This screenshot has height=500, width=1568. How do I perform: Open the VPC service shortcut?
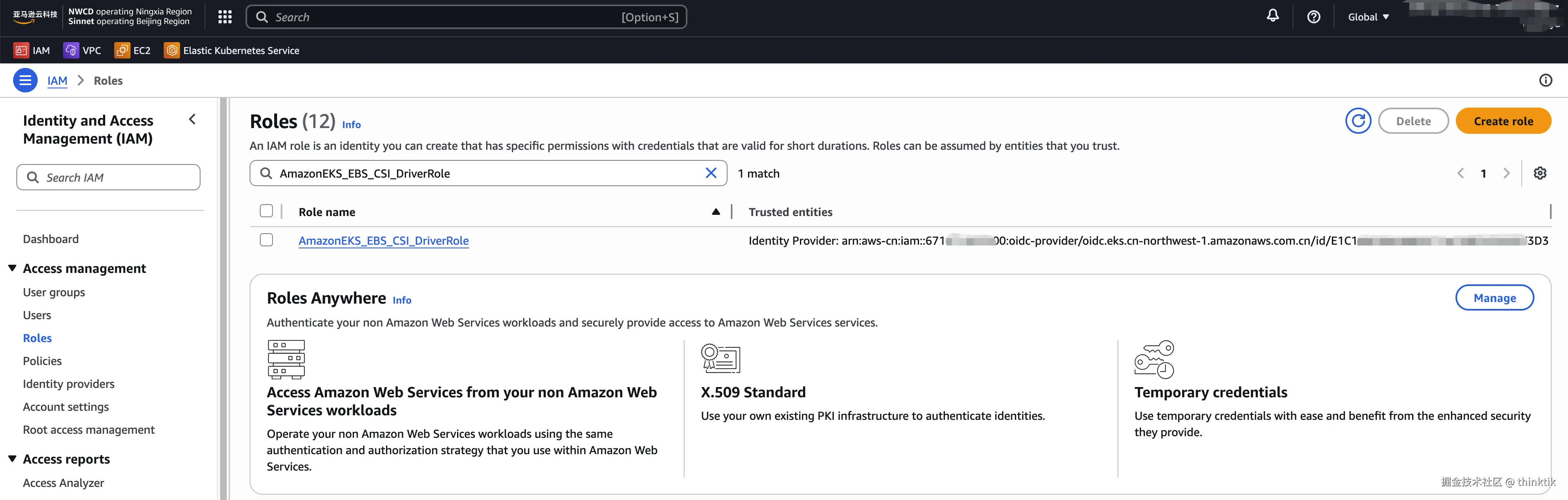point(82,51)
